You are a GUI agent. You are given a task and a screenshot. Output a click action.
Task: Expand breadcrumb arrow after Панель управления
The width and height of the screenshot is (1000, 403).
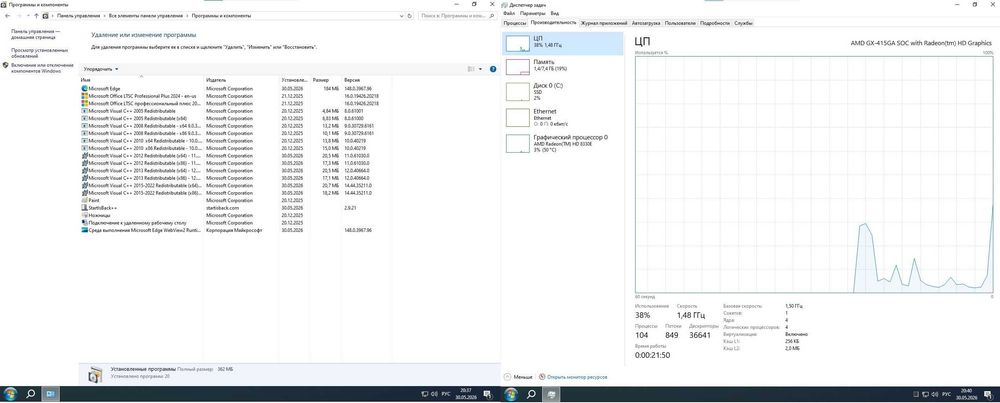[103, 15]
